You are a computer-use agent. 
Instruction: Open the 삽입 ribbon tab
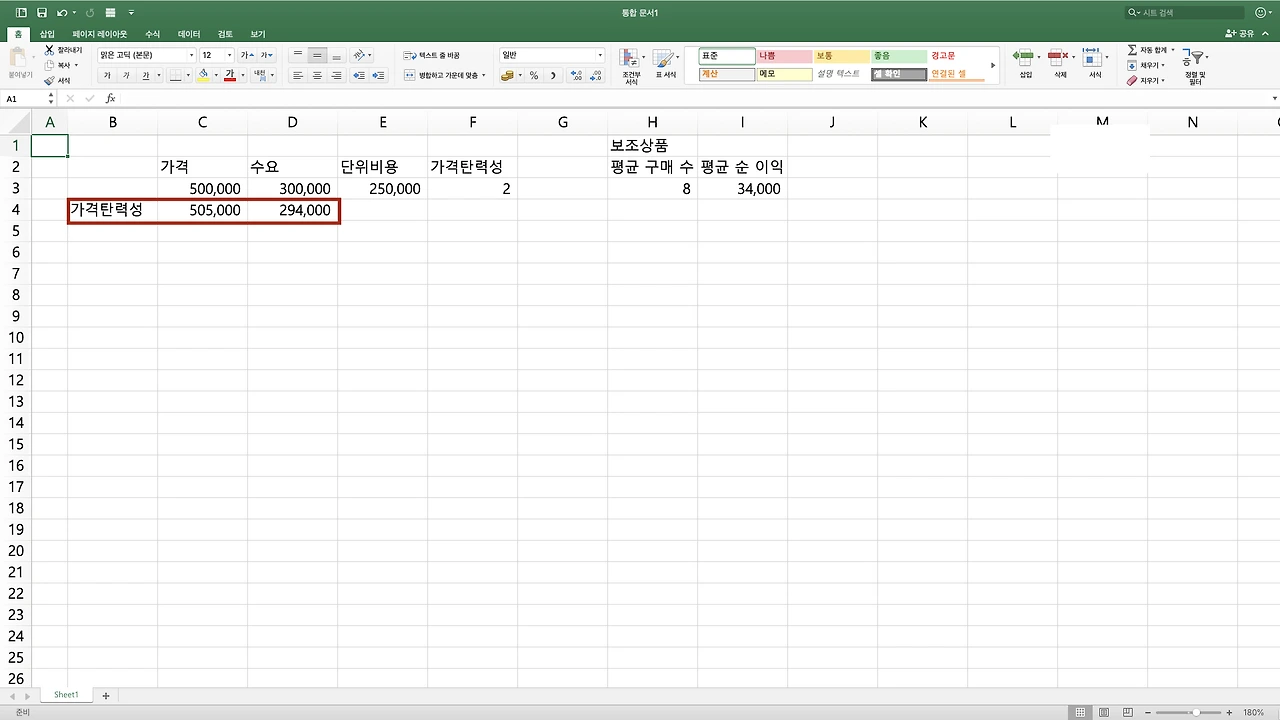(x=47, y=34)
